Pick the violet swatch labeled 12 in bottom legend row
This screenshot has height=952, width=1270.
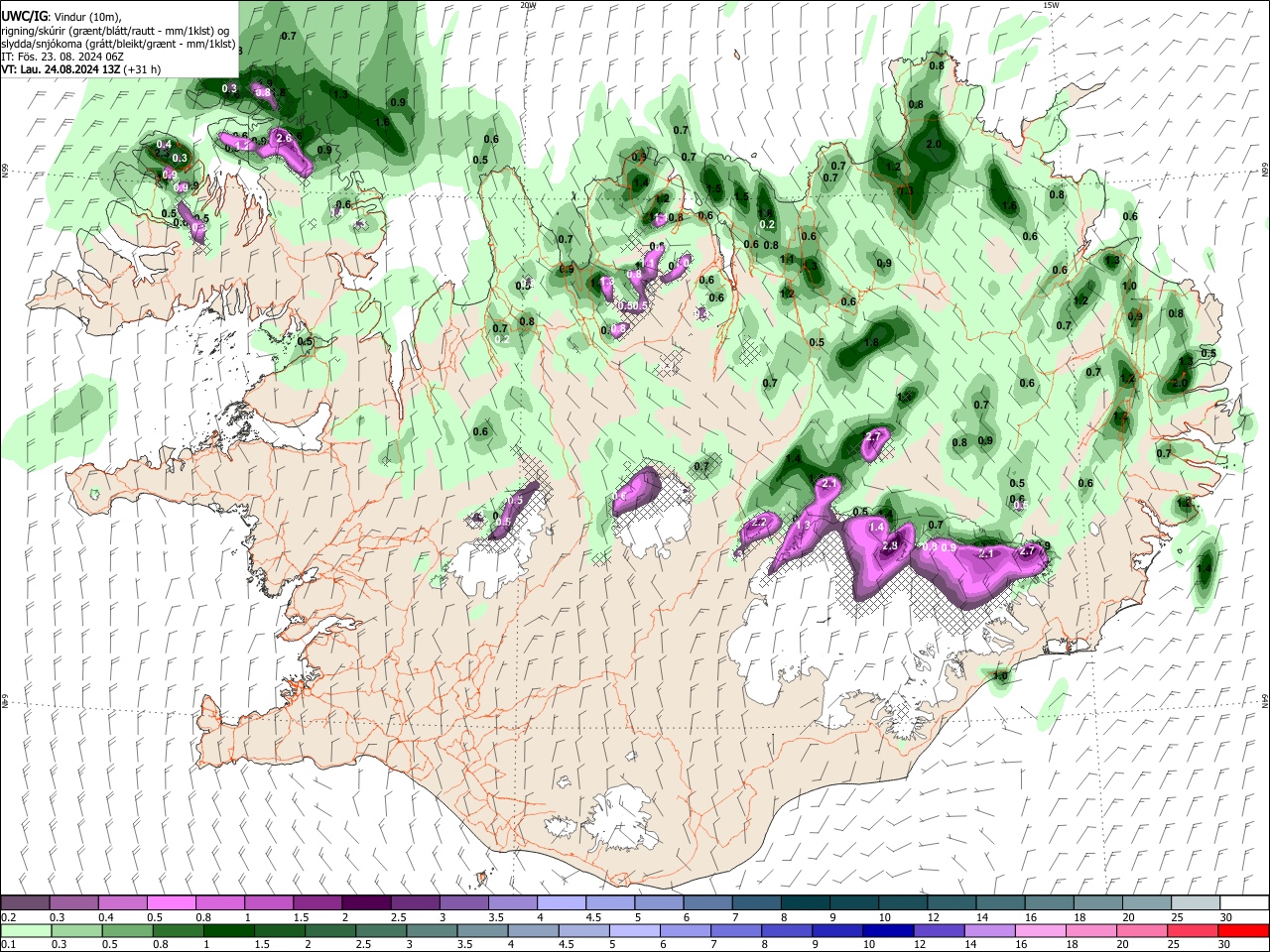940,930
